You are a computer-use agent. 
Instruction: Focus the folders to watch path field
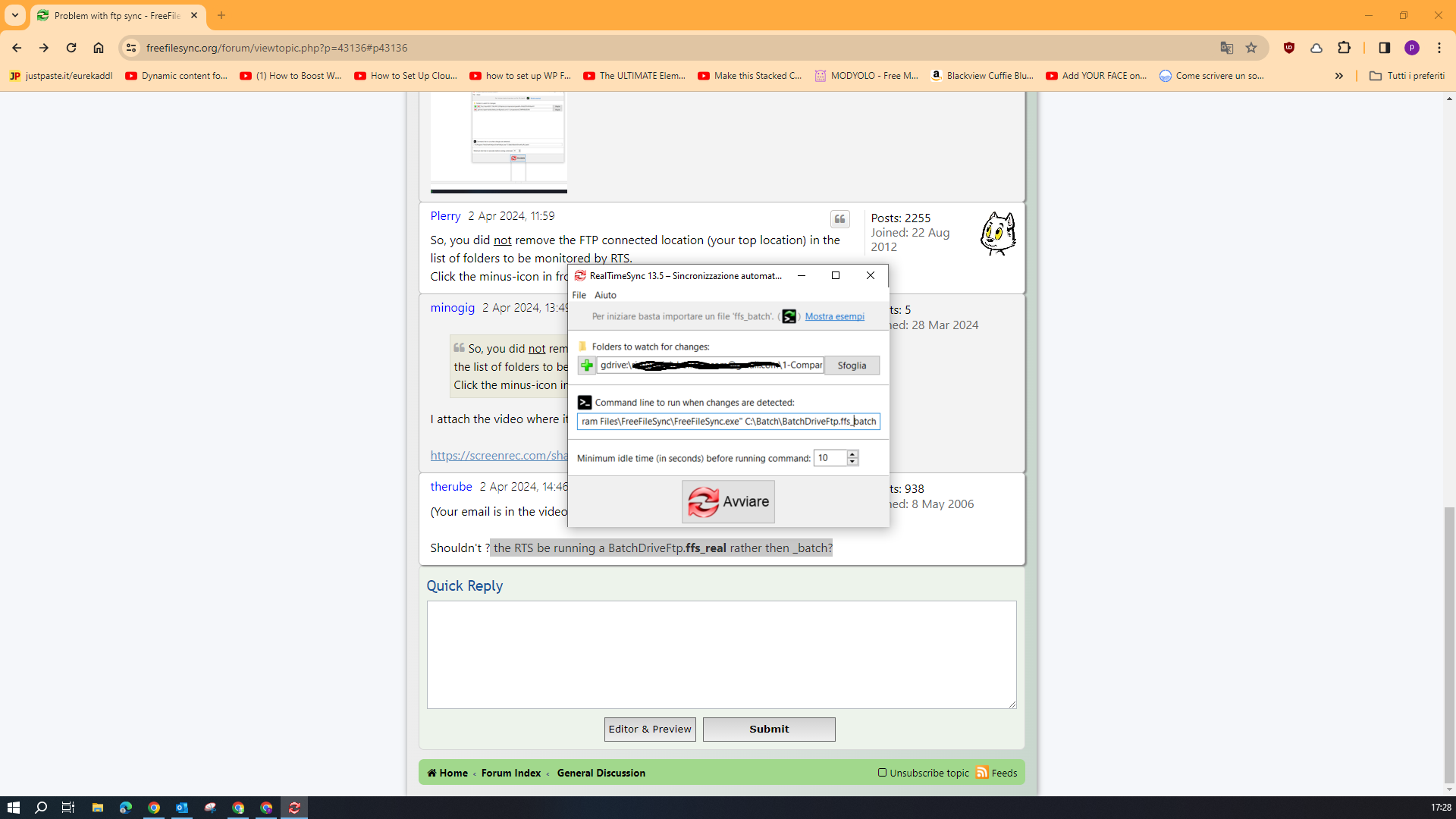click(x=710, y=366)
